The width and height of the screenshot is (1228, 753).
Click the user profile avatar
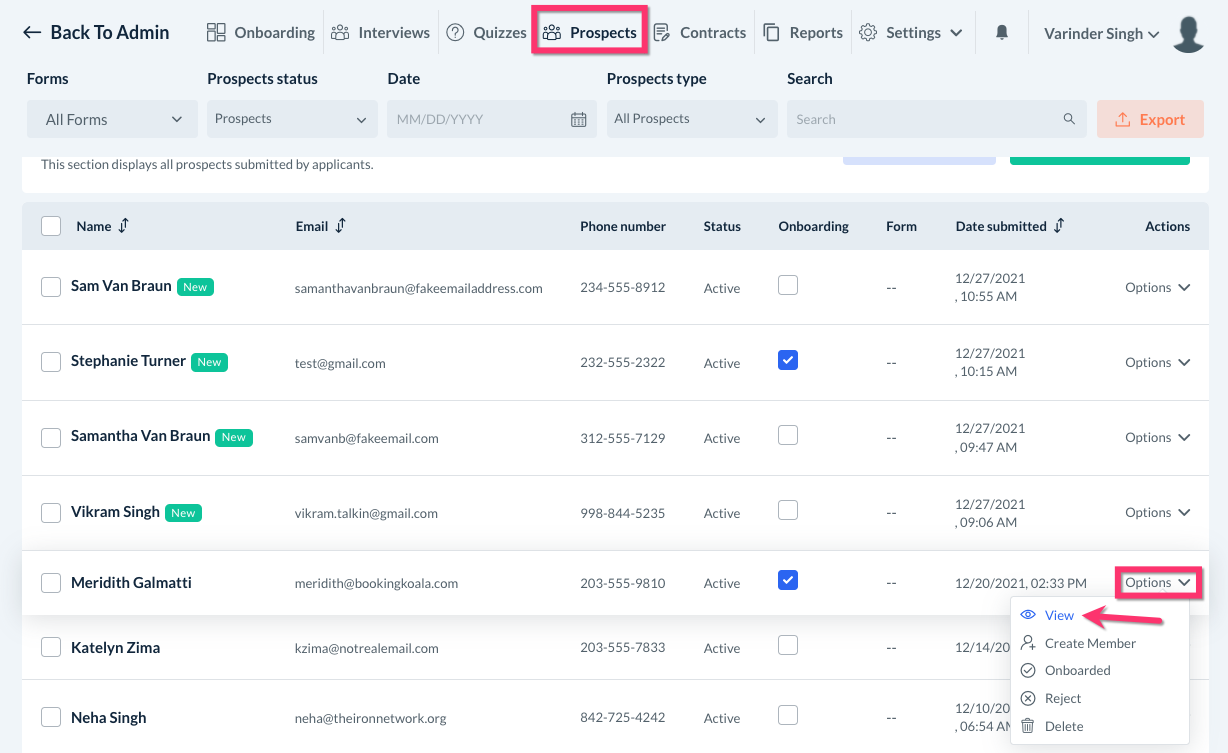click(1188, 33)
